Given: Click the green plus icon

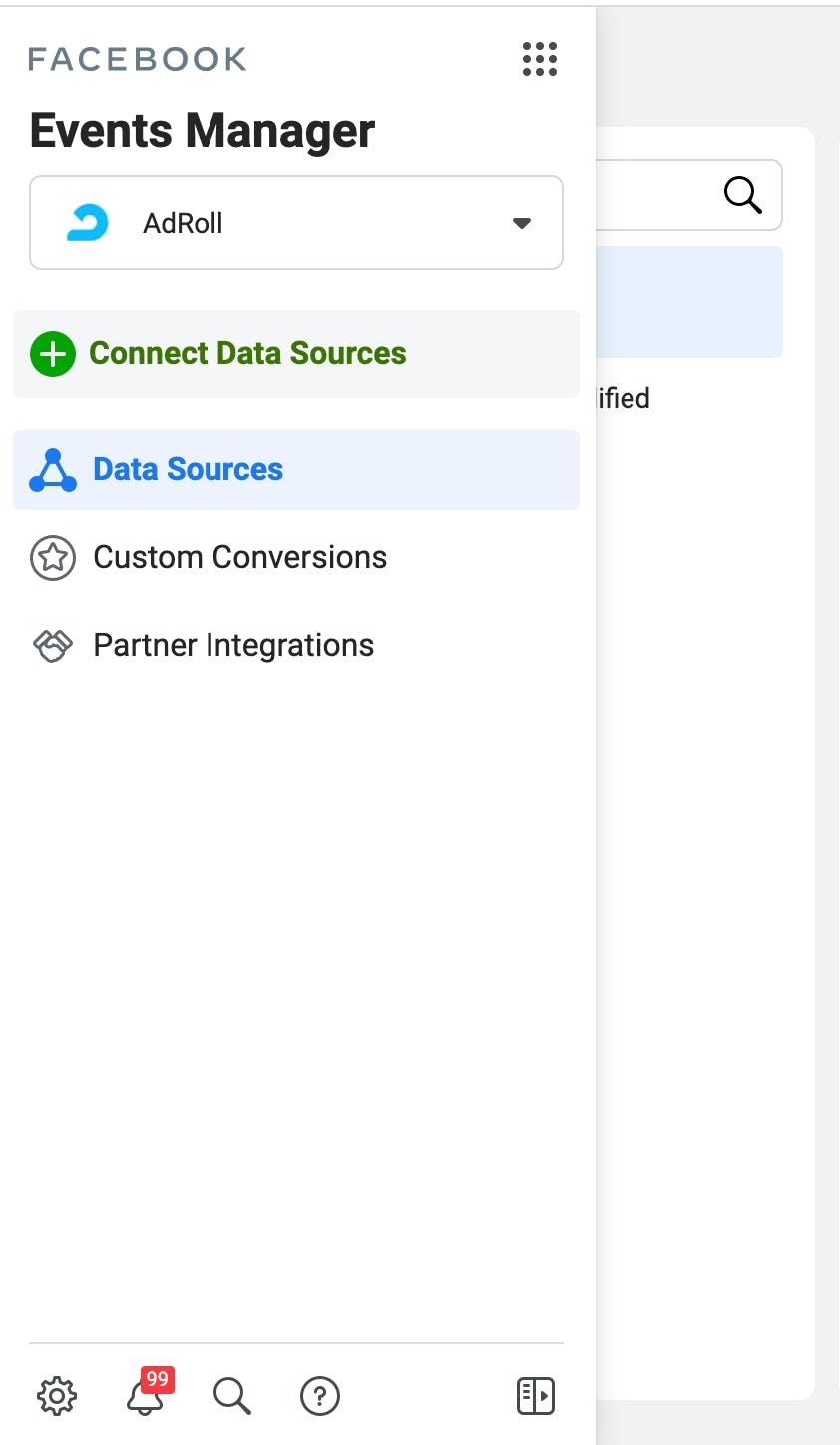Looking at the screenshot, I should click(53, 354).
